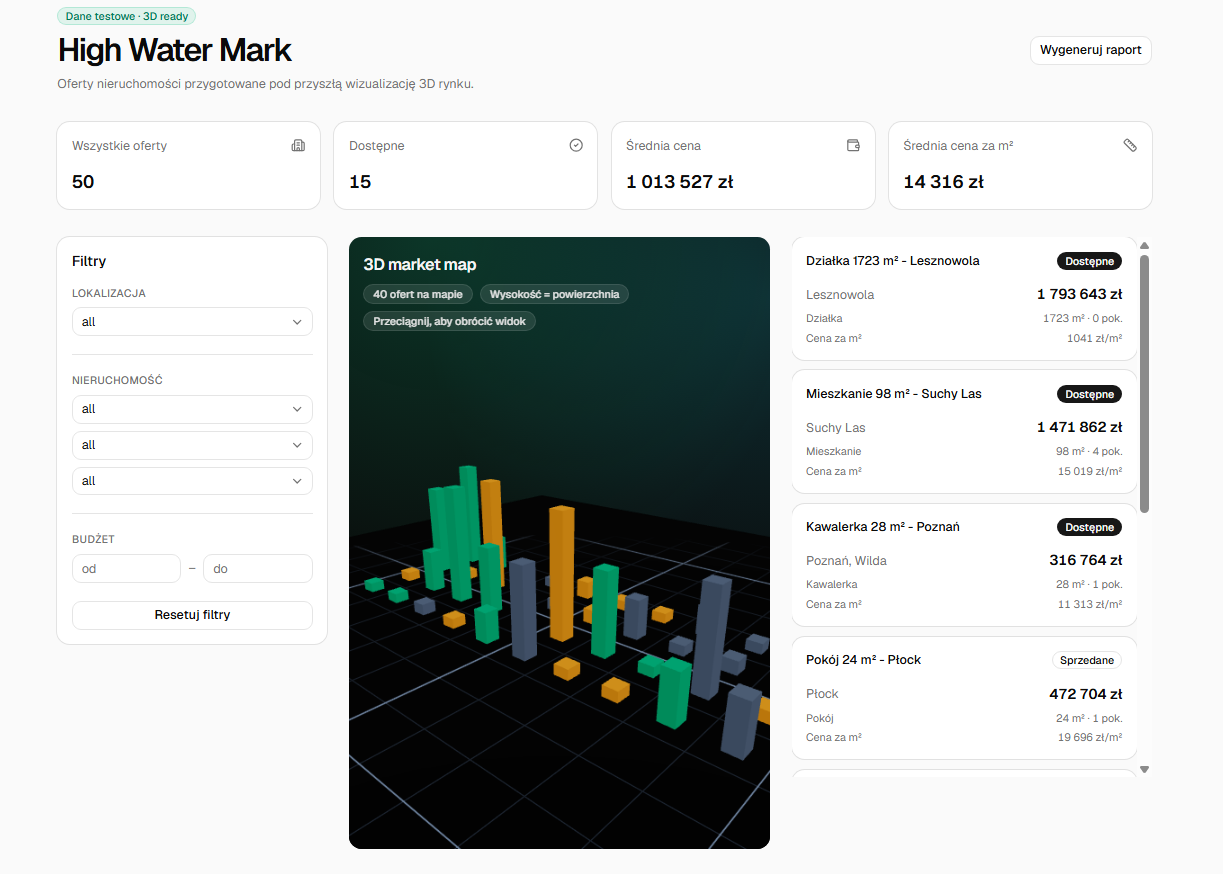
Task: Click Dostępne badge on Kawalerka Poznań listing
Action: coord(1089,527)
